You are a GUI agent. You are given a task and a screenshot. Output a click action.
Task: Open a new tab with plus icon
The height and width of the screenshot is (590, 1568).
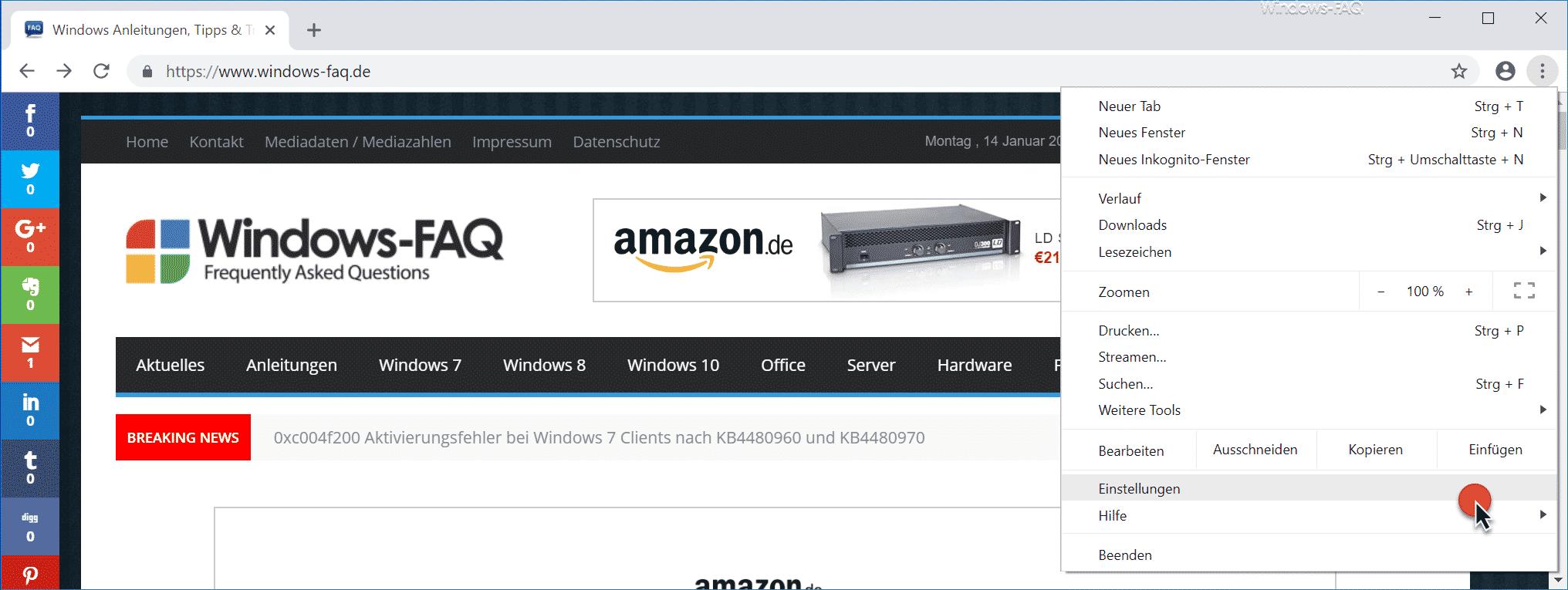(x=313, y=30)
